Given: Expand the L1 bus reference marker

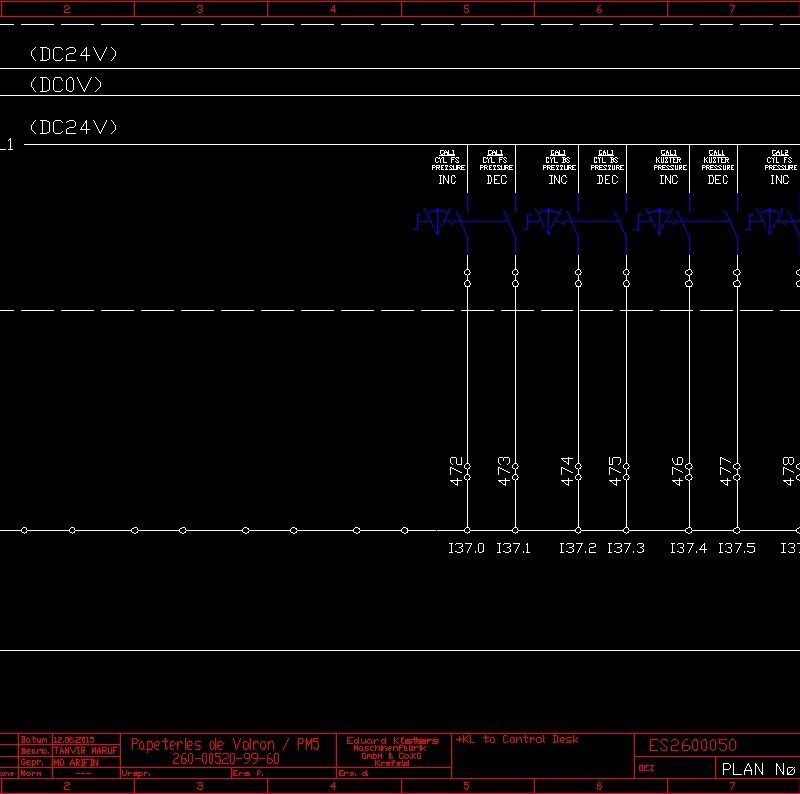Looking at the screenshot, I should tap(8, 145).
